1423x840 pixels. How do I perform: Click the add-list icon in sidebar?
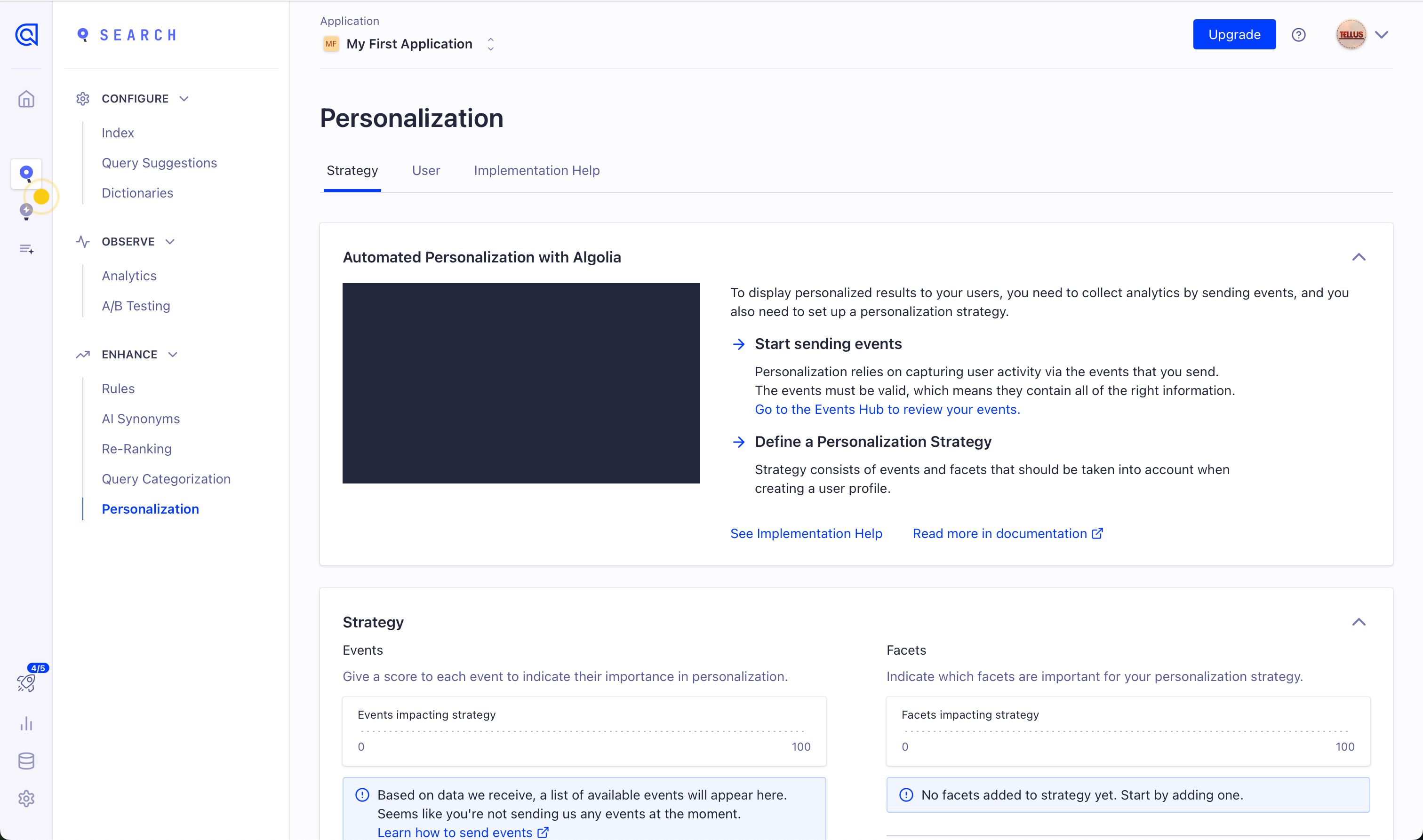tap(26, 249)
